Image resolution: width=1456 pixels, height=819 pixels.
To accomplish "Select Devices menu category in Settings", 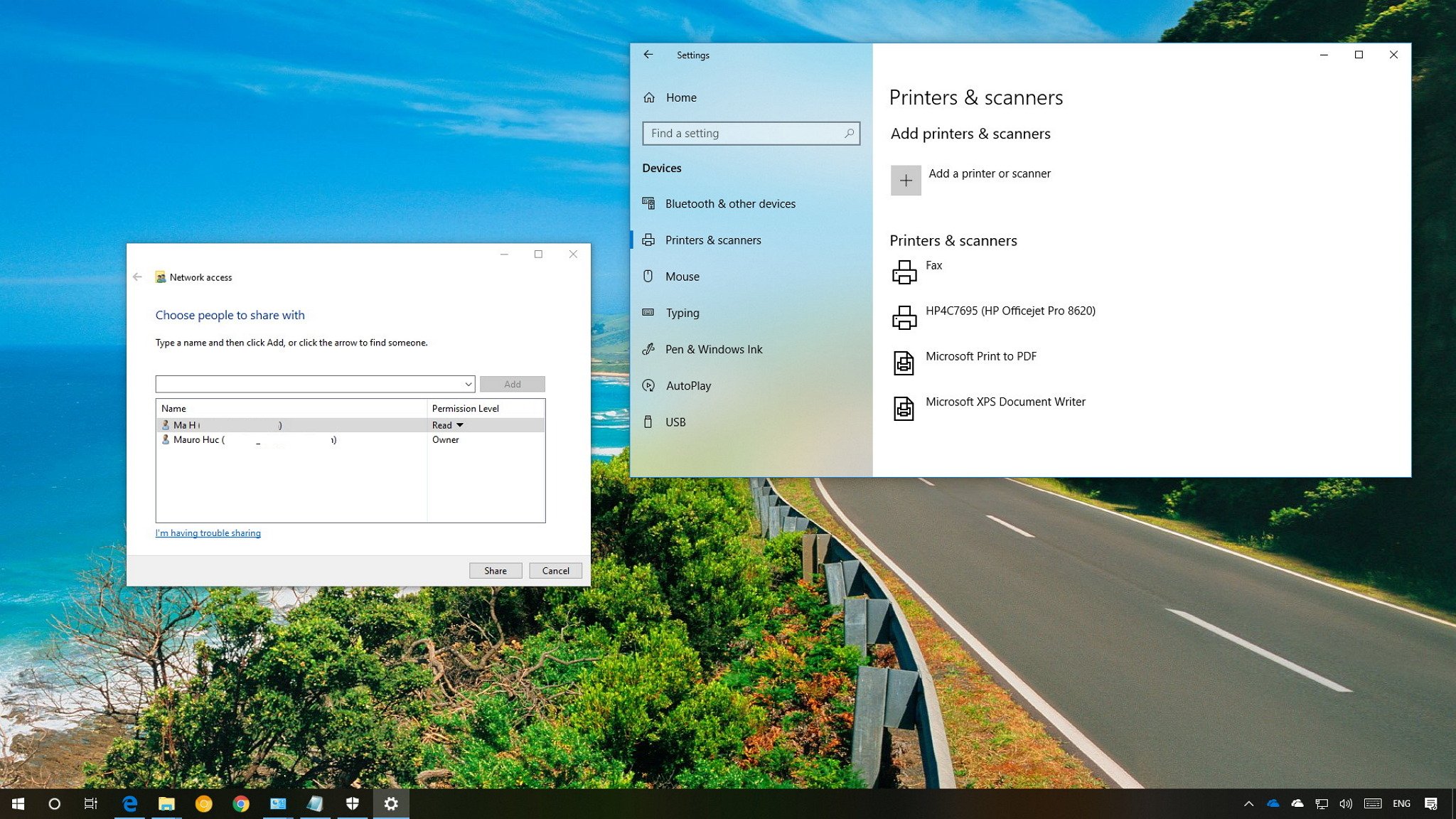I will [661, 167].
